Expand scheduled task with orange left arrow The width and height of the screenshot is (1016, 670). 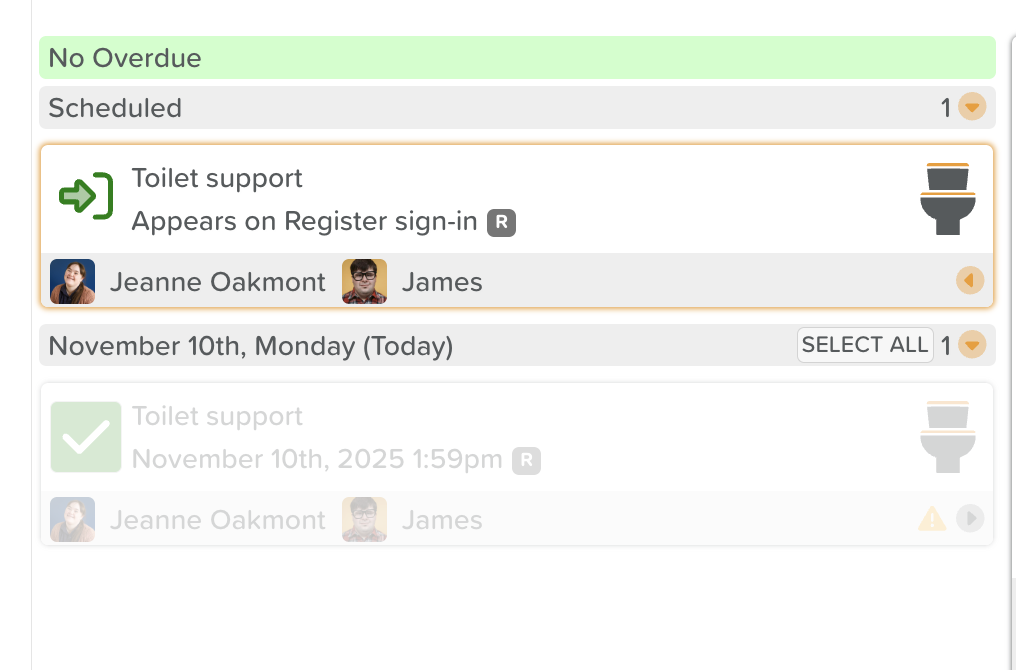969,281
